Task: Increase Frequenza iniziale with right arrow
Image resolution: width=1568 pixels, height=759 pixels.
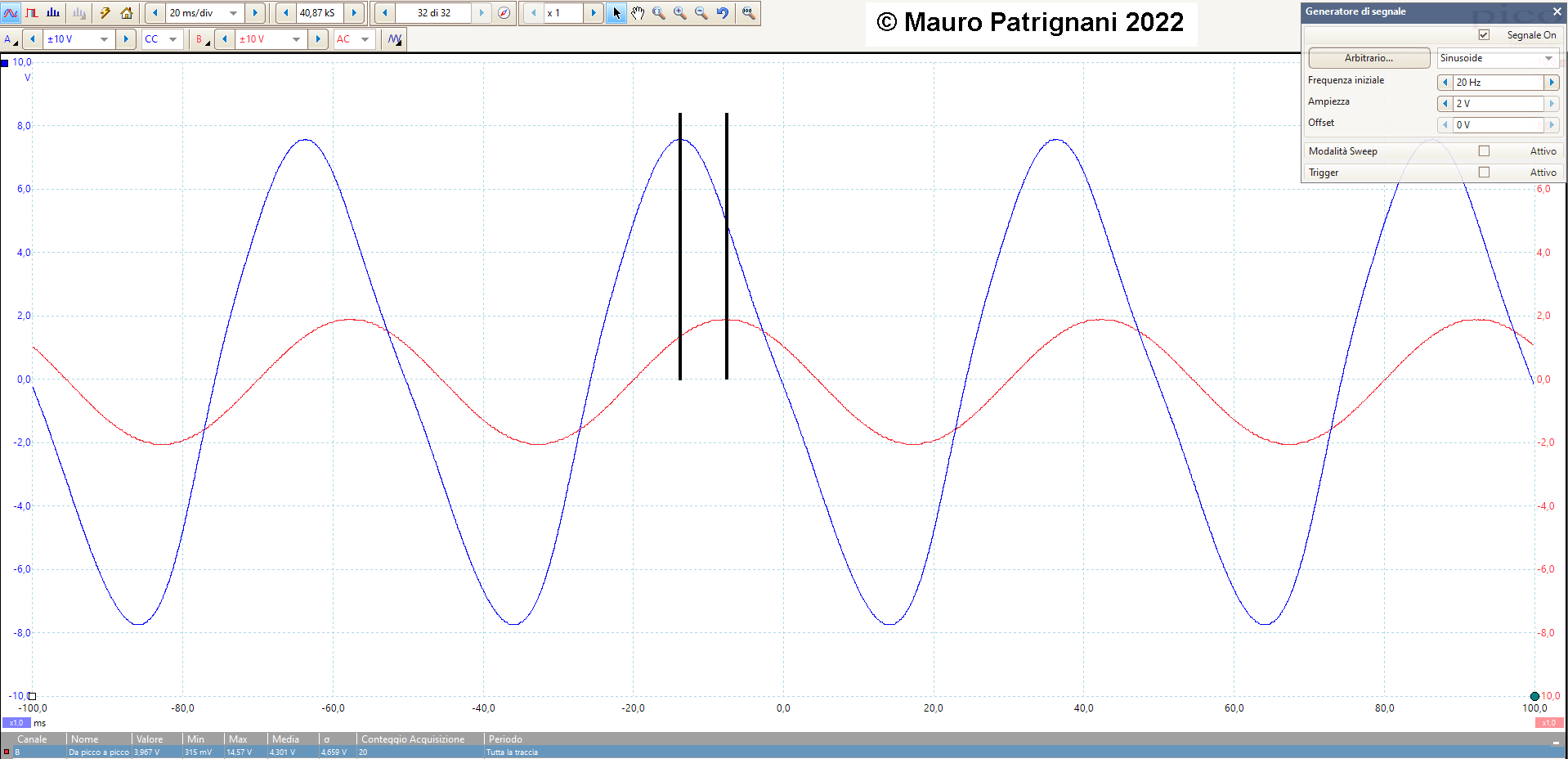Action: pos(1552,83)
